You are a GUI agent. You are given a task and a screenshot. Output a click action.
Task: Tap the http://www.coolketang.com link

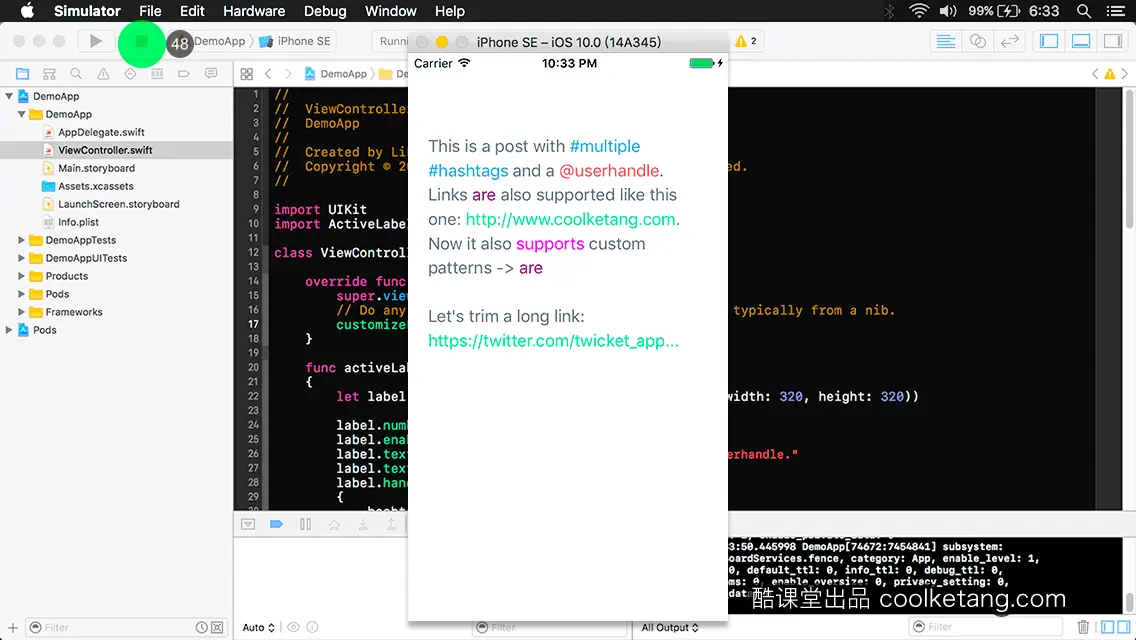click(x=570, y=220)
